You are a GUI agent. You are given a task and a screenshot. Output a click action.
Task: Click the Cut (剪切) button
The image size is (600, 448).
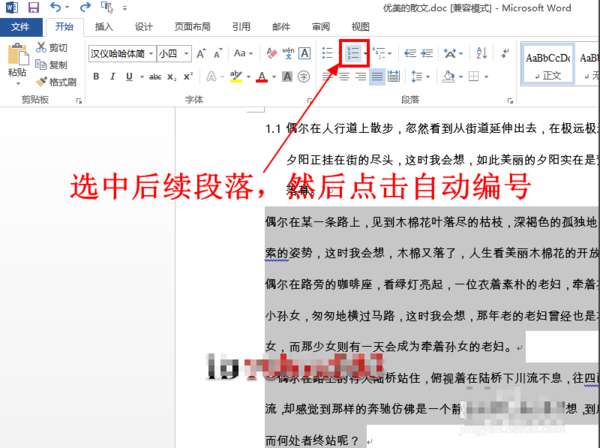click(x=52, y=47)
